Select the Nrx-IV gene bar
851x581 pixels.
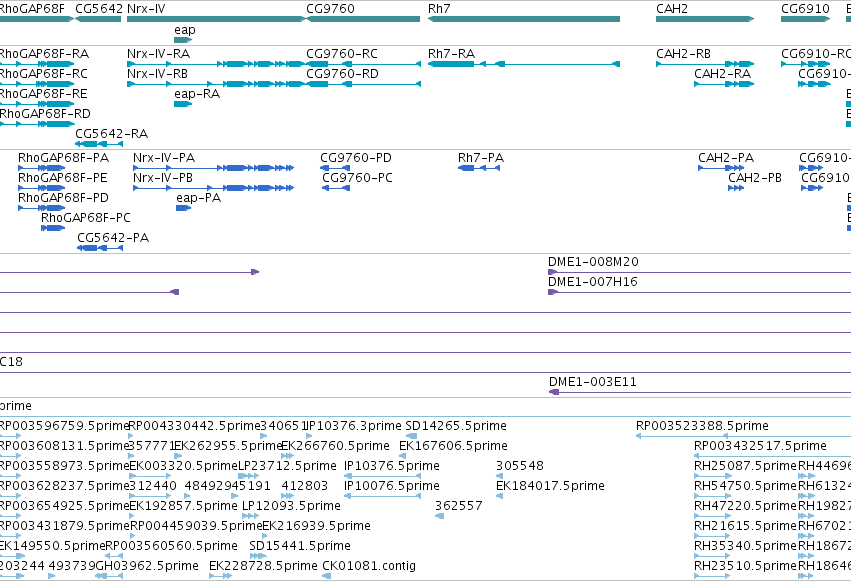point(216,19)
